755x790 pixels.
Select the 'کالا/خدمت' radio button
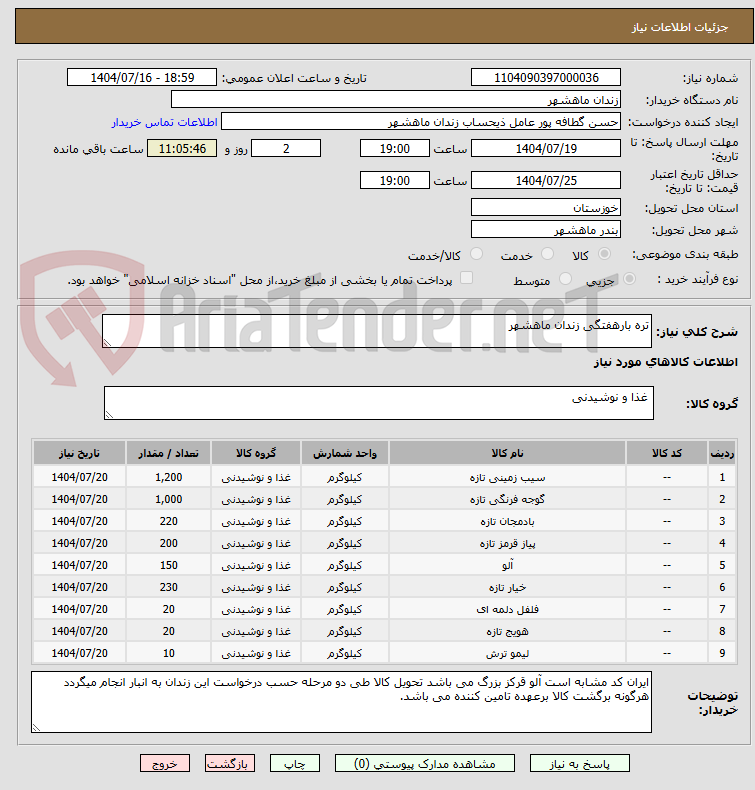(x=476, y=254)
